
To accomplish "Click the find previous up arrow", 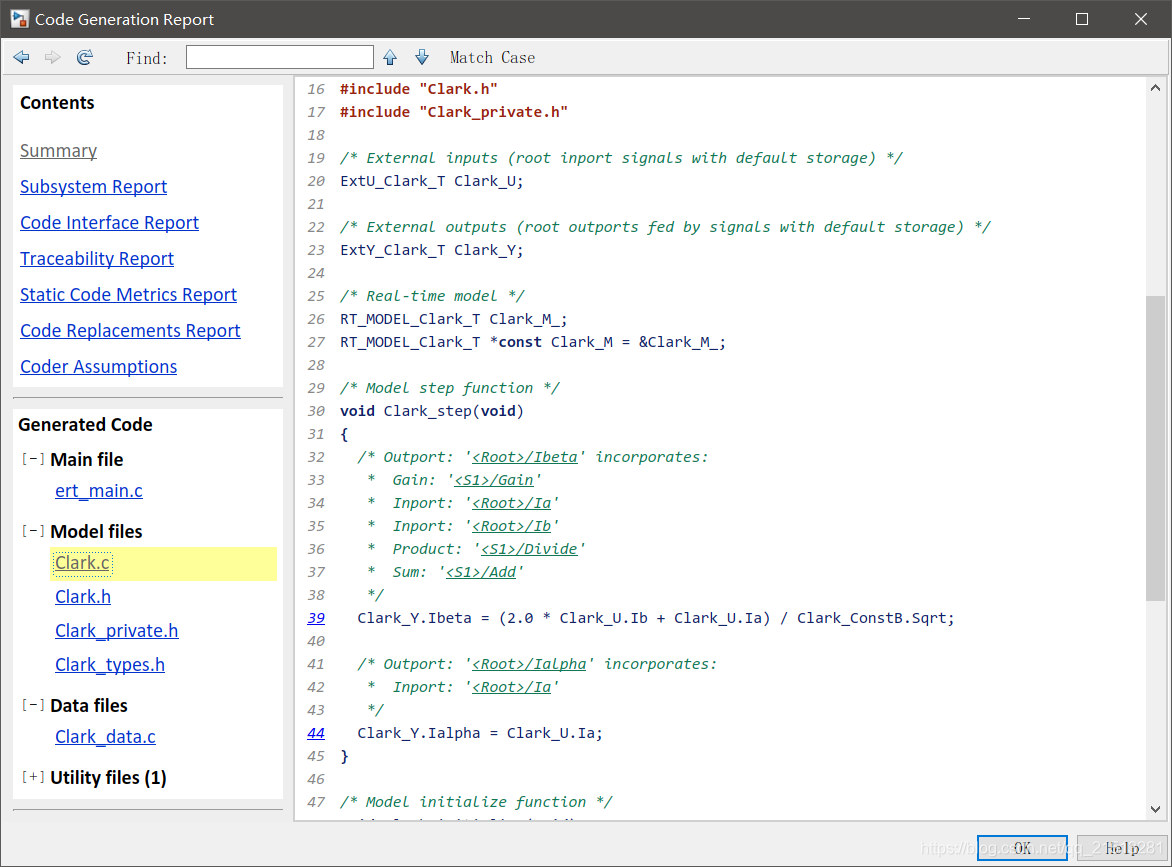I will (x=390, y=57).
